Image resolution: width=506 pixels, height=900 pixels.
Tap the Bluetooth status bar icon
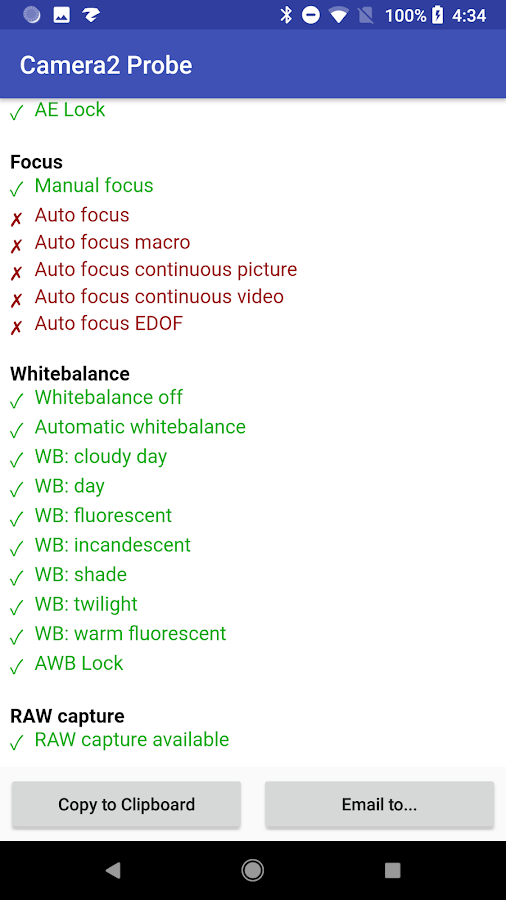[286, 15]
